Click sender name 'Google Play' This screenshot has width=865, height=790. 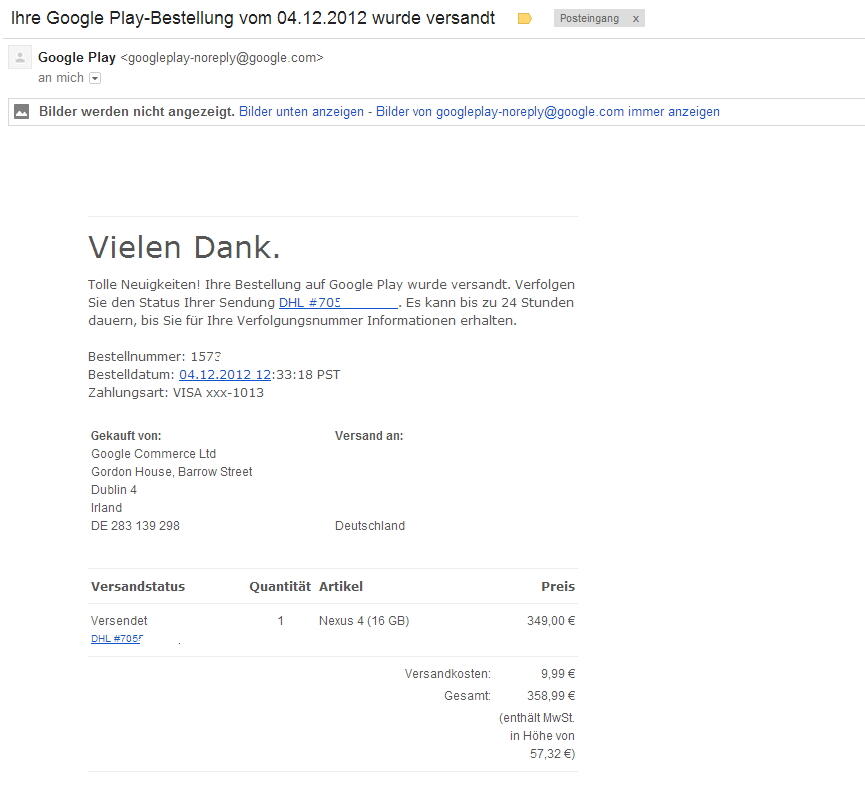coord(77,57)
